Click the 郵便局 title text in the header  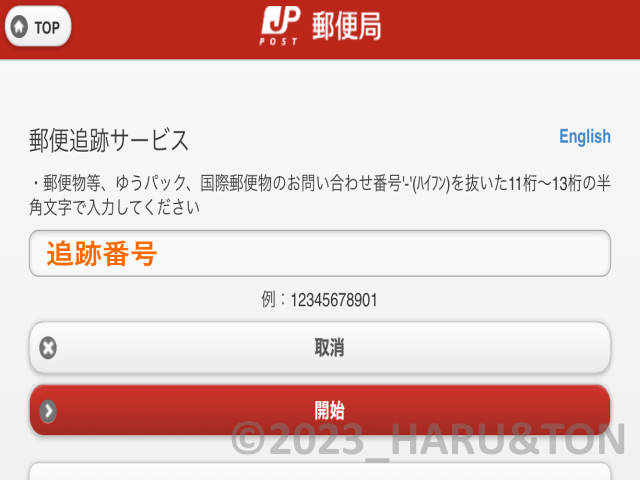pyautogui.click(x=347, y=26)
